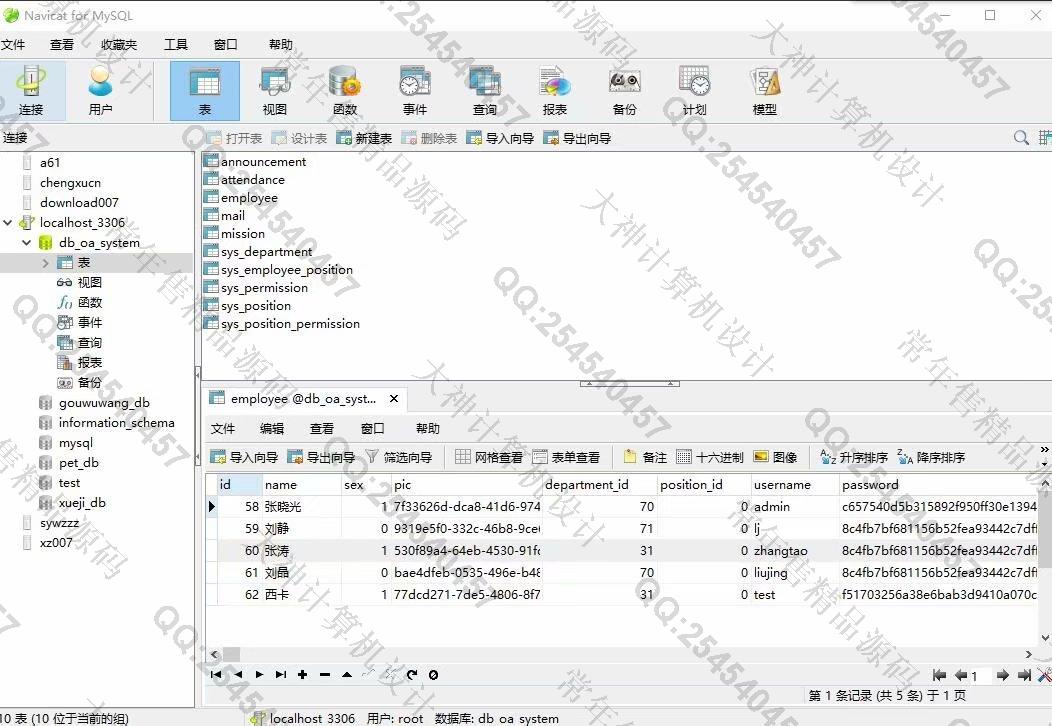Open 筛选向导 filter wizard
The width and height of the screenshot is (1052, 726).
click(x=399, y=457)
